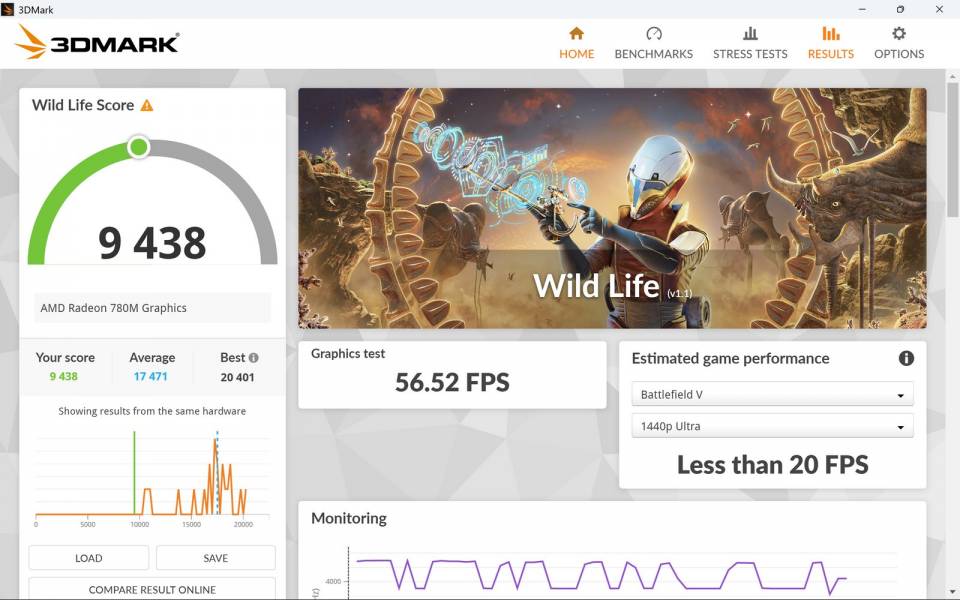Image resolution: width=960 pixels, height=600 pixels.
Task: Switch to the BENCHMARKS tab
Action: pyautogui.click(x=653, y=54)
